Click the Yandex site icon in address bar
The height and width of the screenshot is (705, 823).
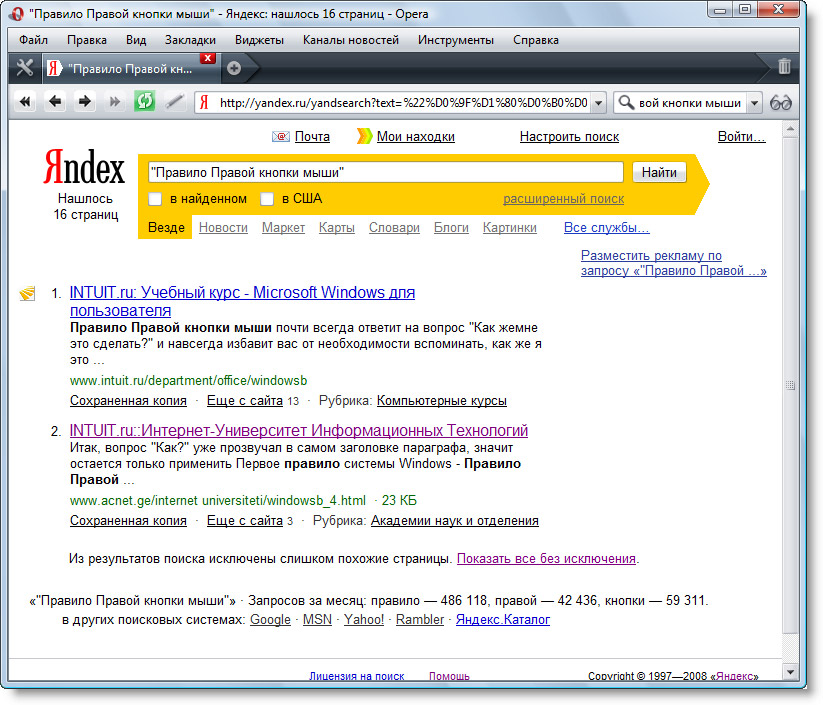tap(205, 102)
